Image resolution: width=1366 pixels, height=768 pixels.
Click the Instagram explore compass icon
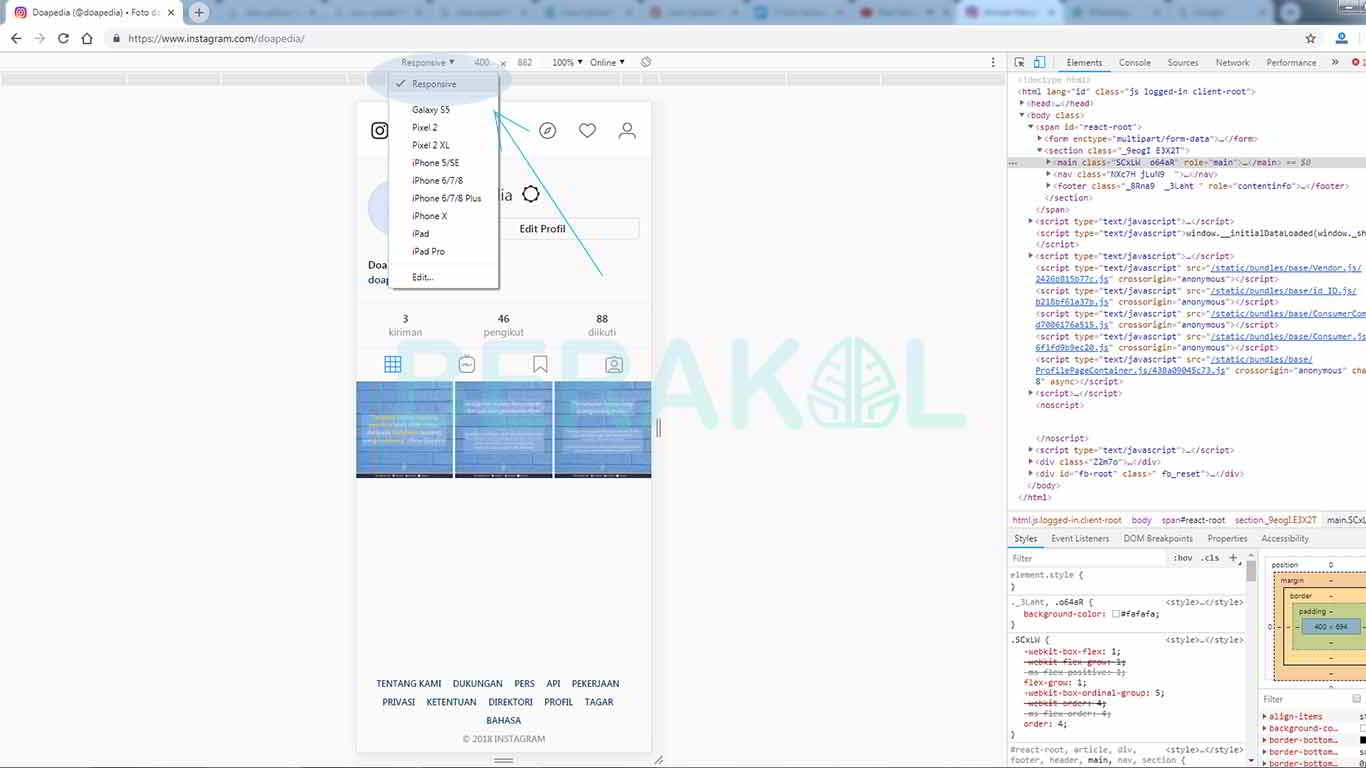click(x=547, y=131)
